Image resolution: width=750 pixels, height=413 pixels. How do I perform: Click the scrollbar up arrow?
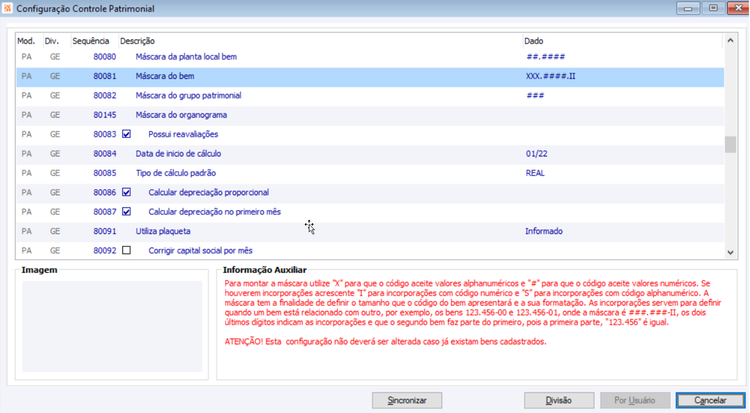[730, 41]
